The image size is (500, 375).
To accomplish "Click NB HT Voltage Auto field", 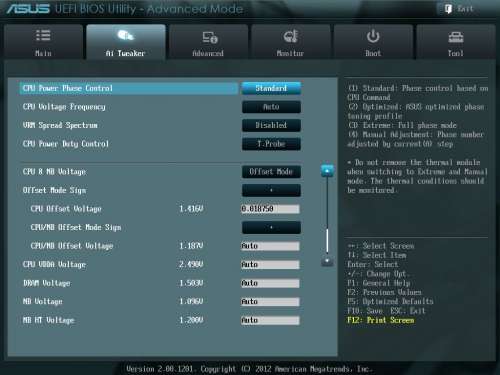I will click(270, 320).
